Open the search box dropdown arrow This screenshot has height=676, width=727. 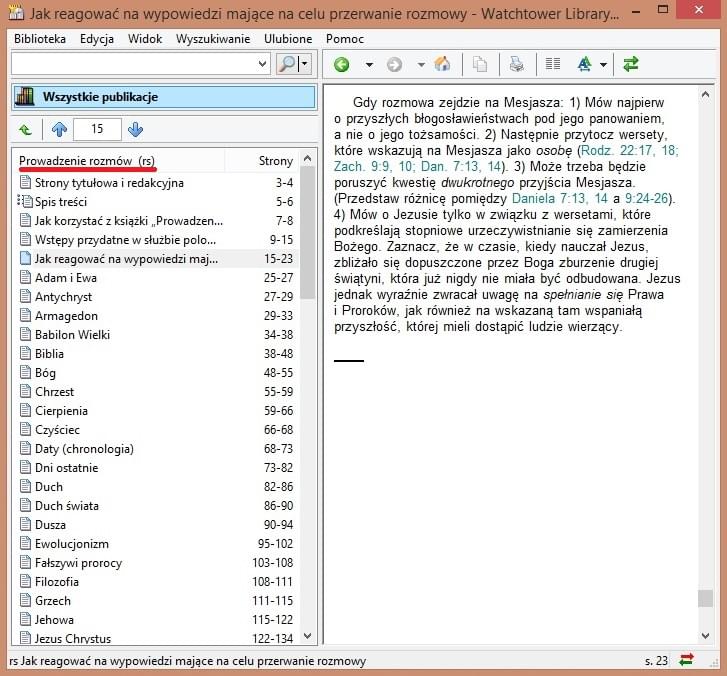coord(262,64)
